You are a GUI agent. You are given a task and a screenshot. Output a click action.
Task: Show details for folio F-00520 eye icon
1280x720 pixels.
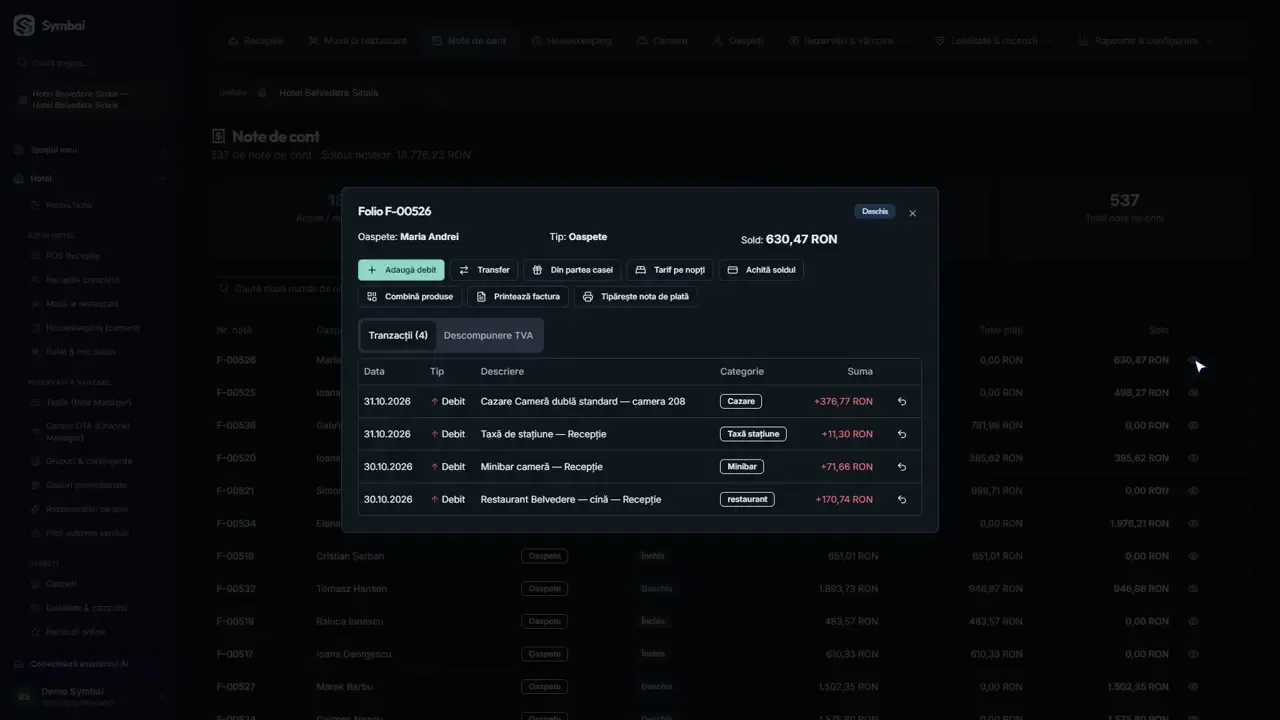click(1193, 458)
